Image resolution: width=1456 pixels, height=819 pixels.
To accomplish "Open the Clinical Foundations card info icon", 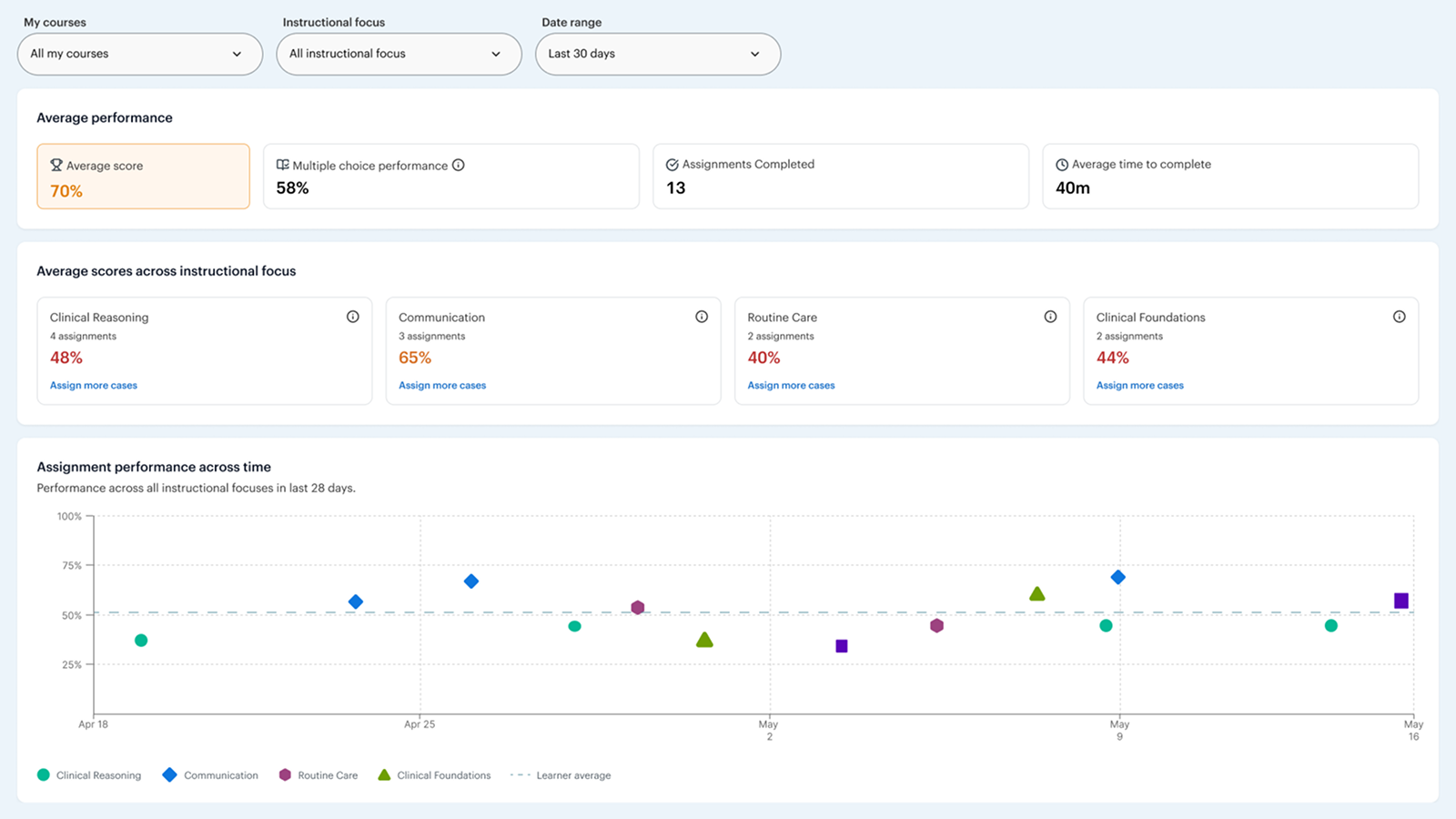I will click(1400, 317).
